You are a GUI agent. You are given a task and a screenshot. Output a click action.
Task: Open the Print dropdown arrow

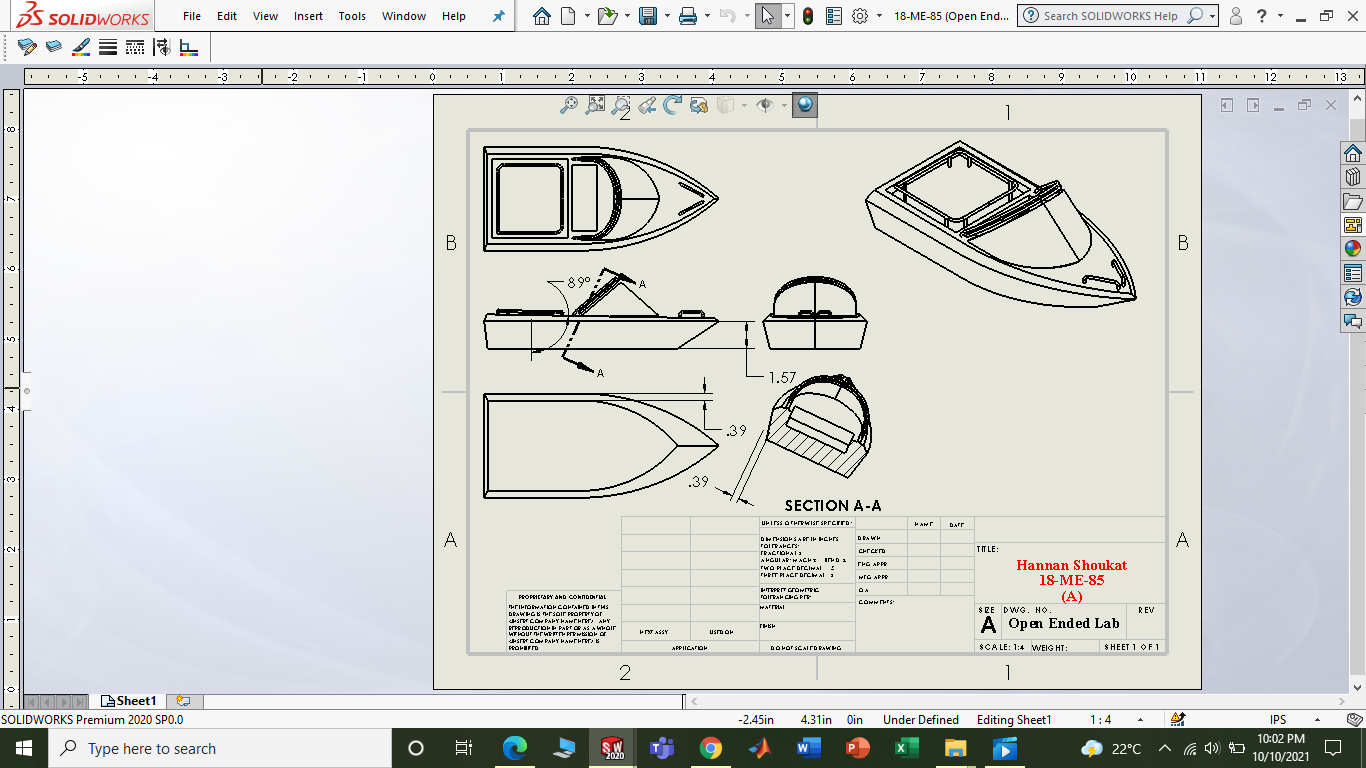tap(706, 16)
